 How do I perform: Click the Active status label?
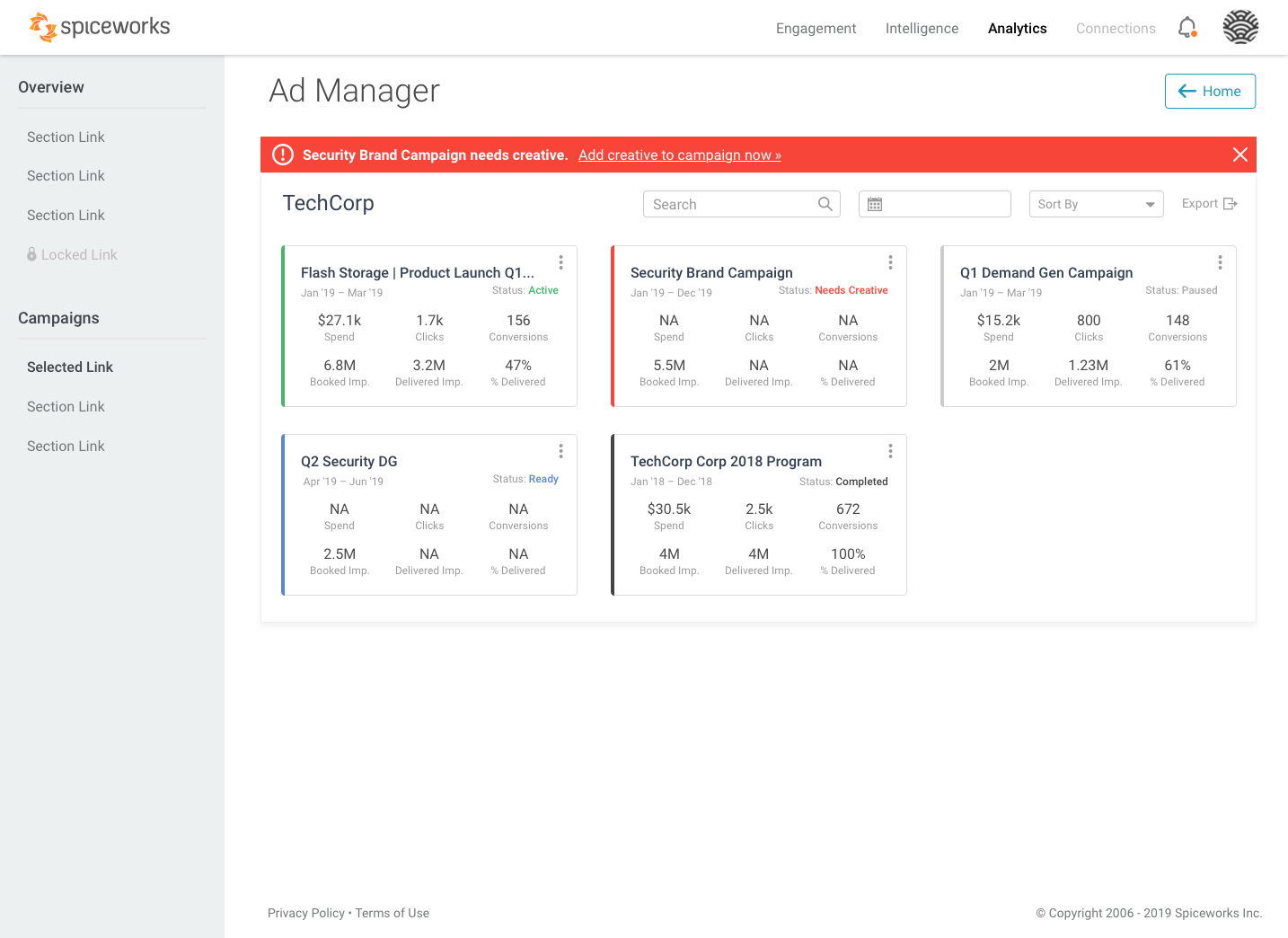(x=543, y=290)
